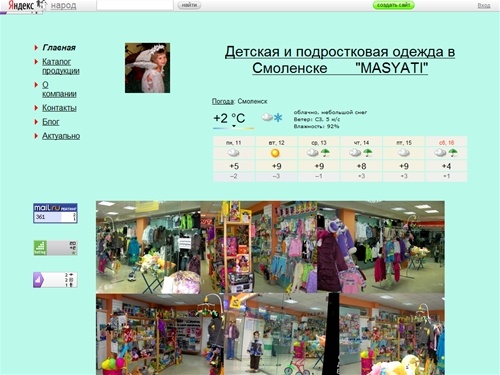The width and height of the screenshot is (500, 375).
Task: Focus the Yandex search input field
Action: point(135,5)
